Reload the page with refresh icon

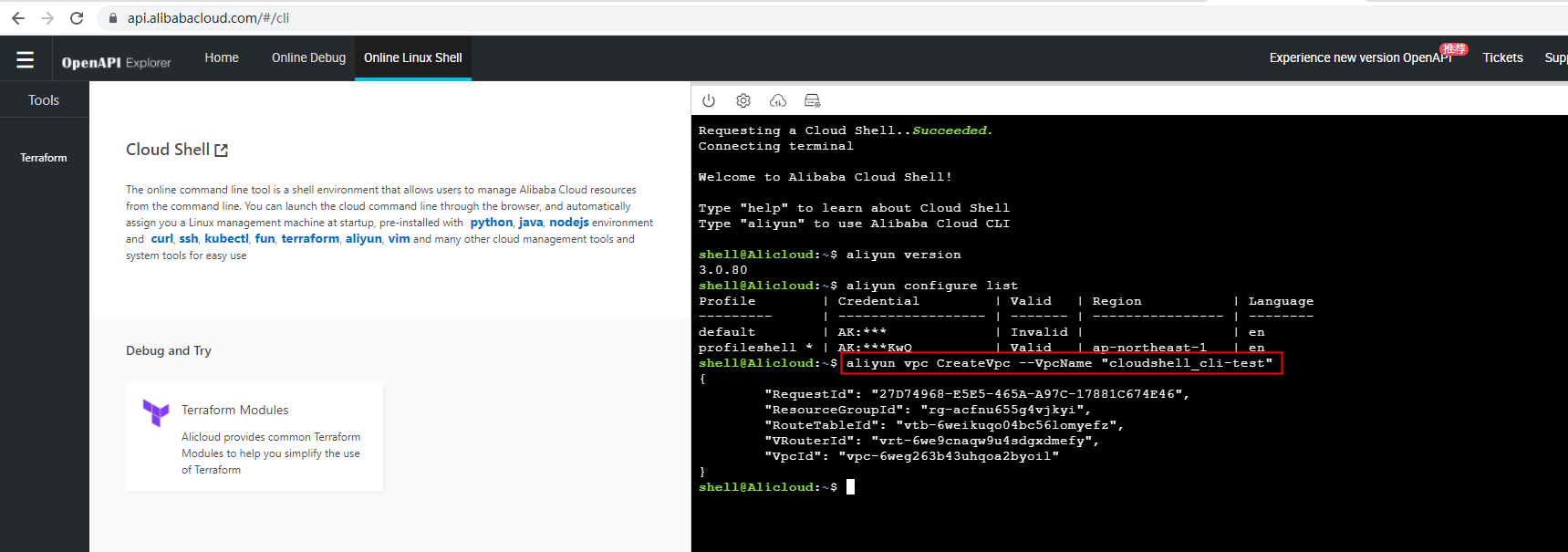(x=77, y=18)
